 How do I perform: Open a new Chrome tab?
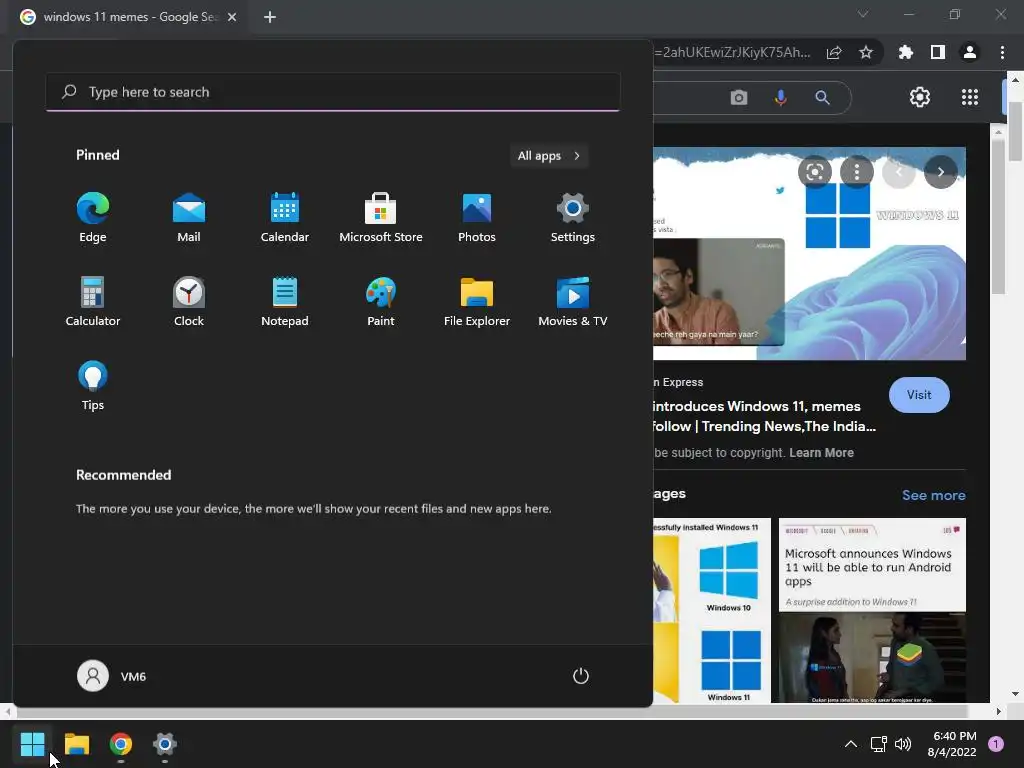tap(270, 17)
